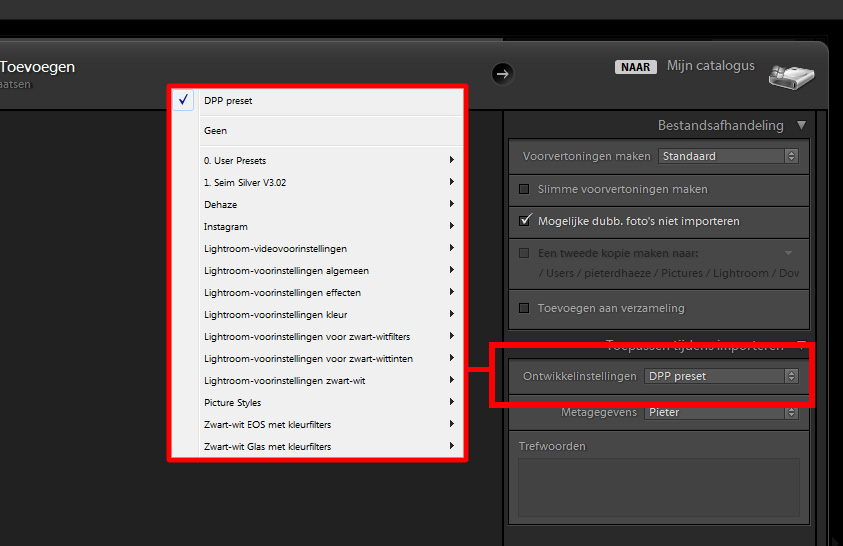Open Dehaze presets submenu
Viewport: 843px width, 546px height.
point(318,204)
